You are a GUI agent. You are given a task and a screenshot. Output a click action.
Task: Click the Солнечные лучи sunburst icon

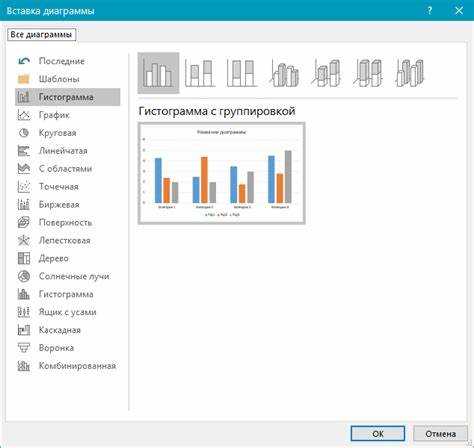pos(24,276)
